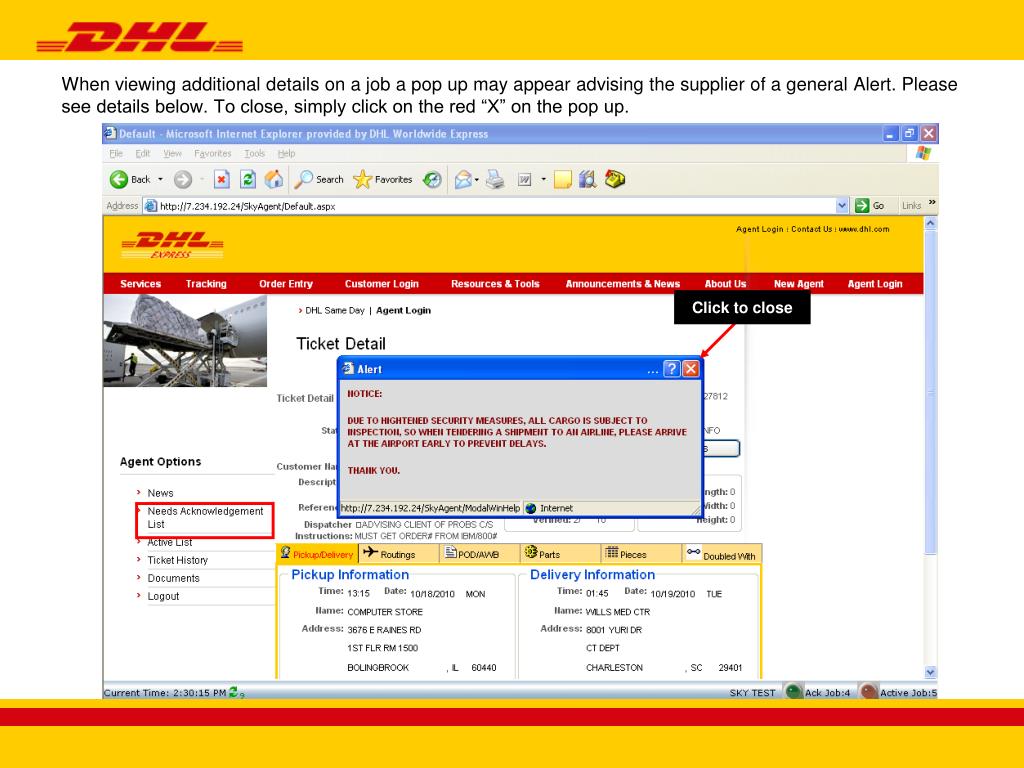Open Favorites star in toolbar
This screenshot has width=1024, height=768.
[383, 179]
